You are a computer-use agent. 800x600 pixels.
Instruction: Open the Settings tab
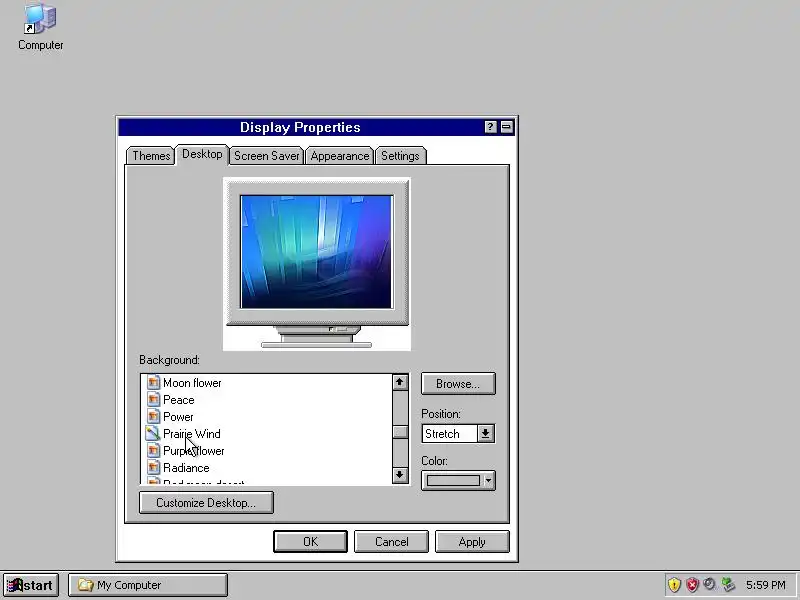(401, 156)
